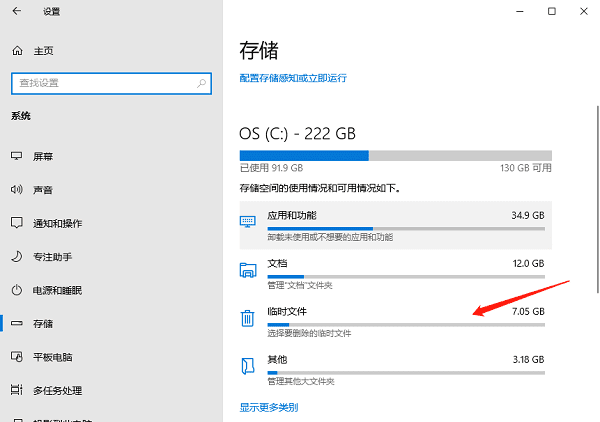
Task: Click the Power and sleep (电源和睡眠) icon
Action: pos(17,290)
